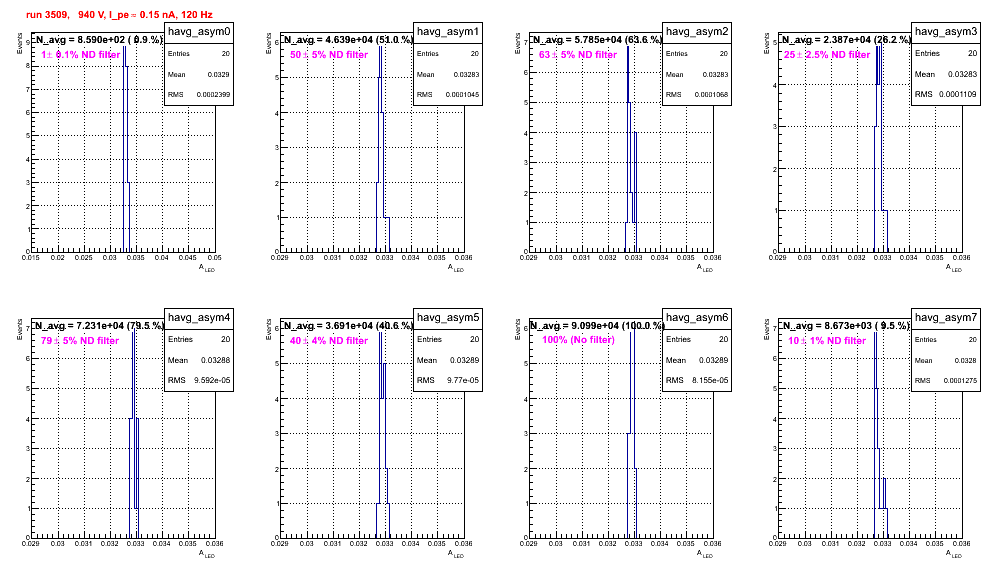Pick the magenta 63± 5% ND filter label

578,55
